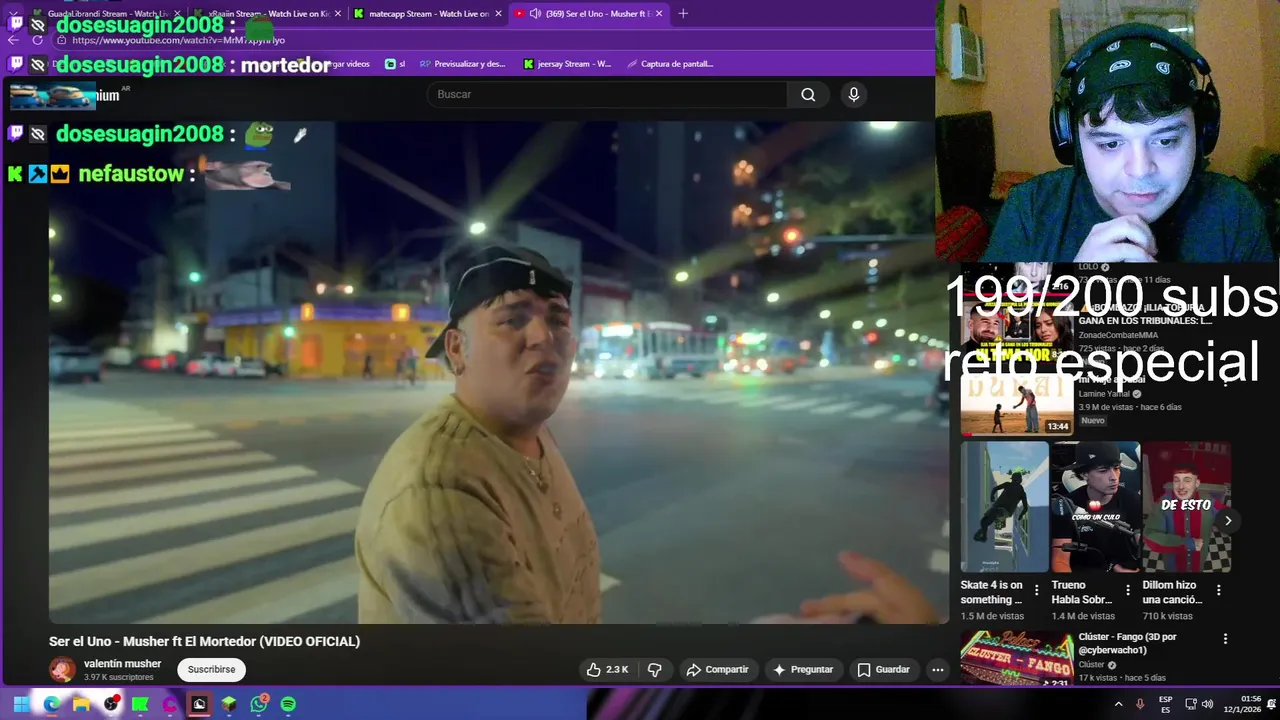Open WhatsApp from taskbar
1280x720 pixels.
point(259,704)
